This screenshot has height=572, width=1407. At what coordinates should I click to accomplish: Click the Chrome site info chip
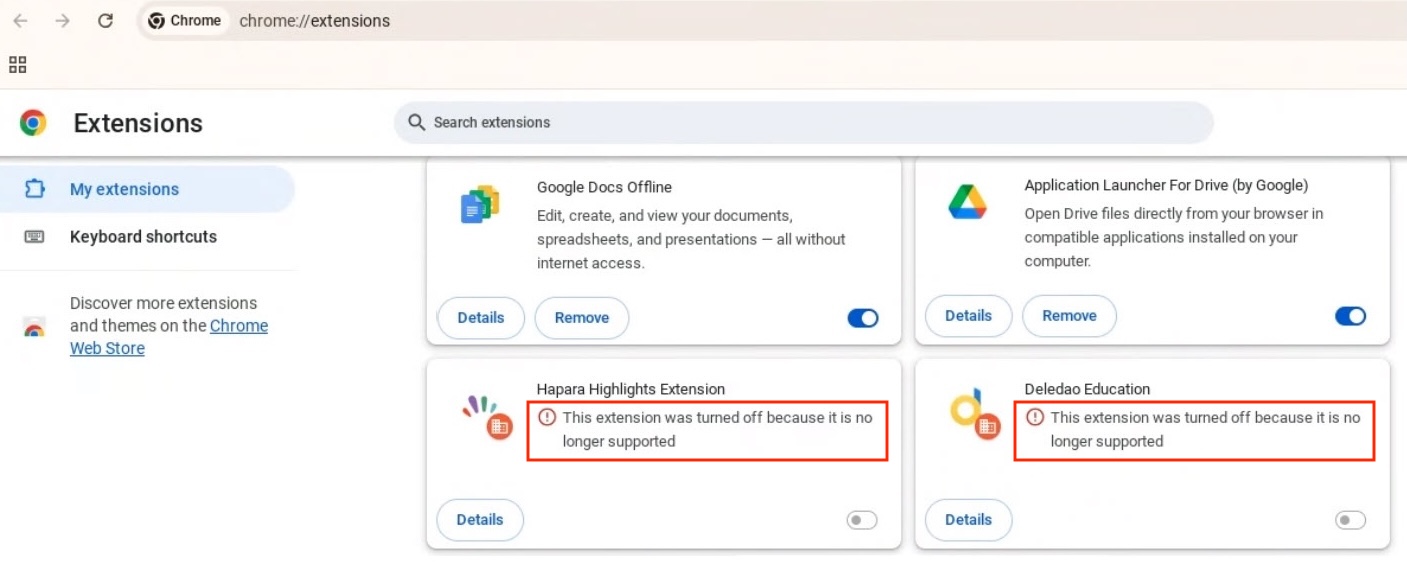pos(185,21)
